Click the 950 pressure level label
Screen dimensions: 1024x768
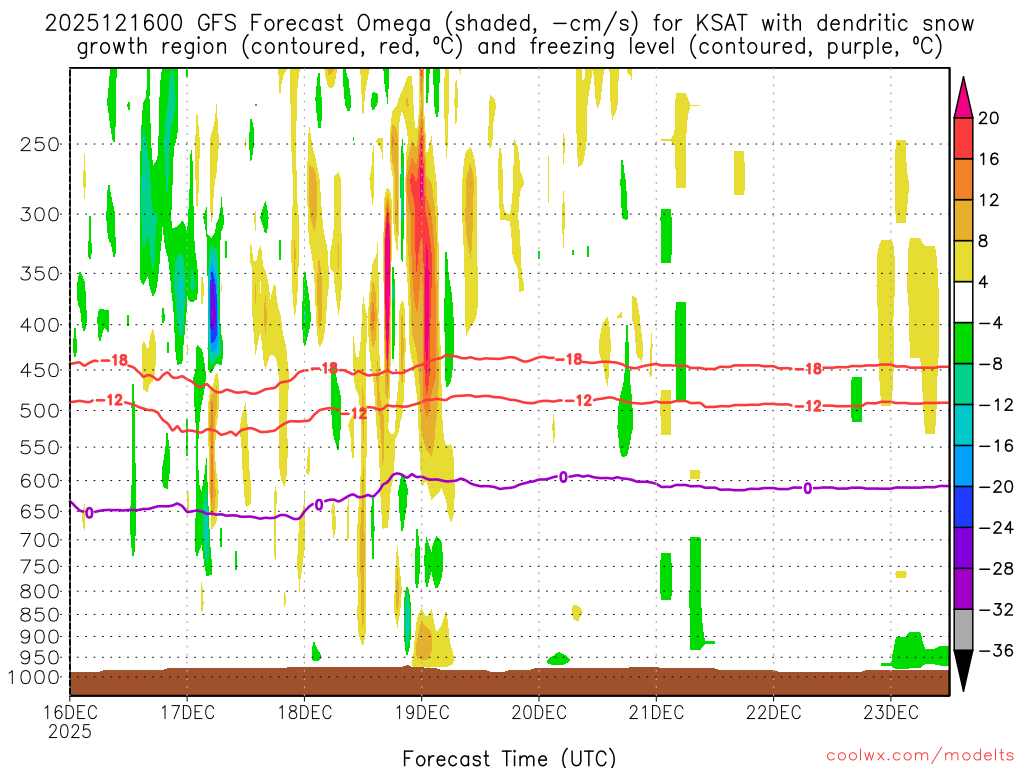[x=40, y=658]
